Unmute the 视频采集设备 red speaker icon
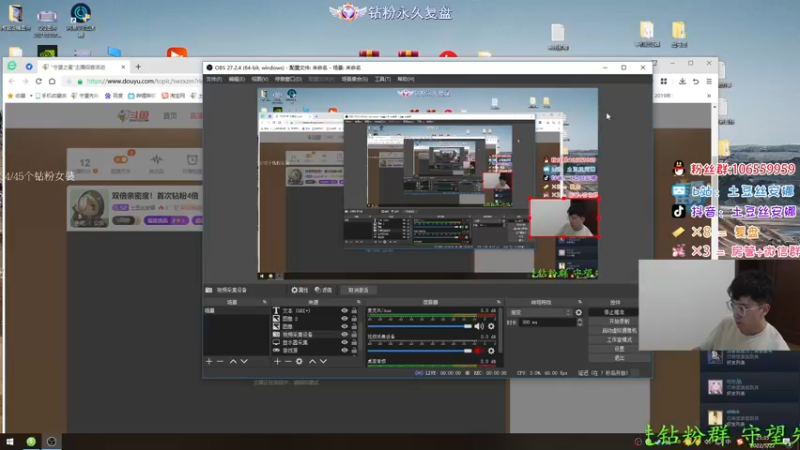This screenshot has height=450, width=800. click(479, 351)
